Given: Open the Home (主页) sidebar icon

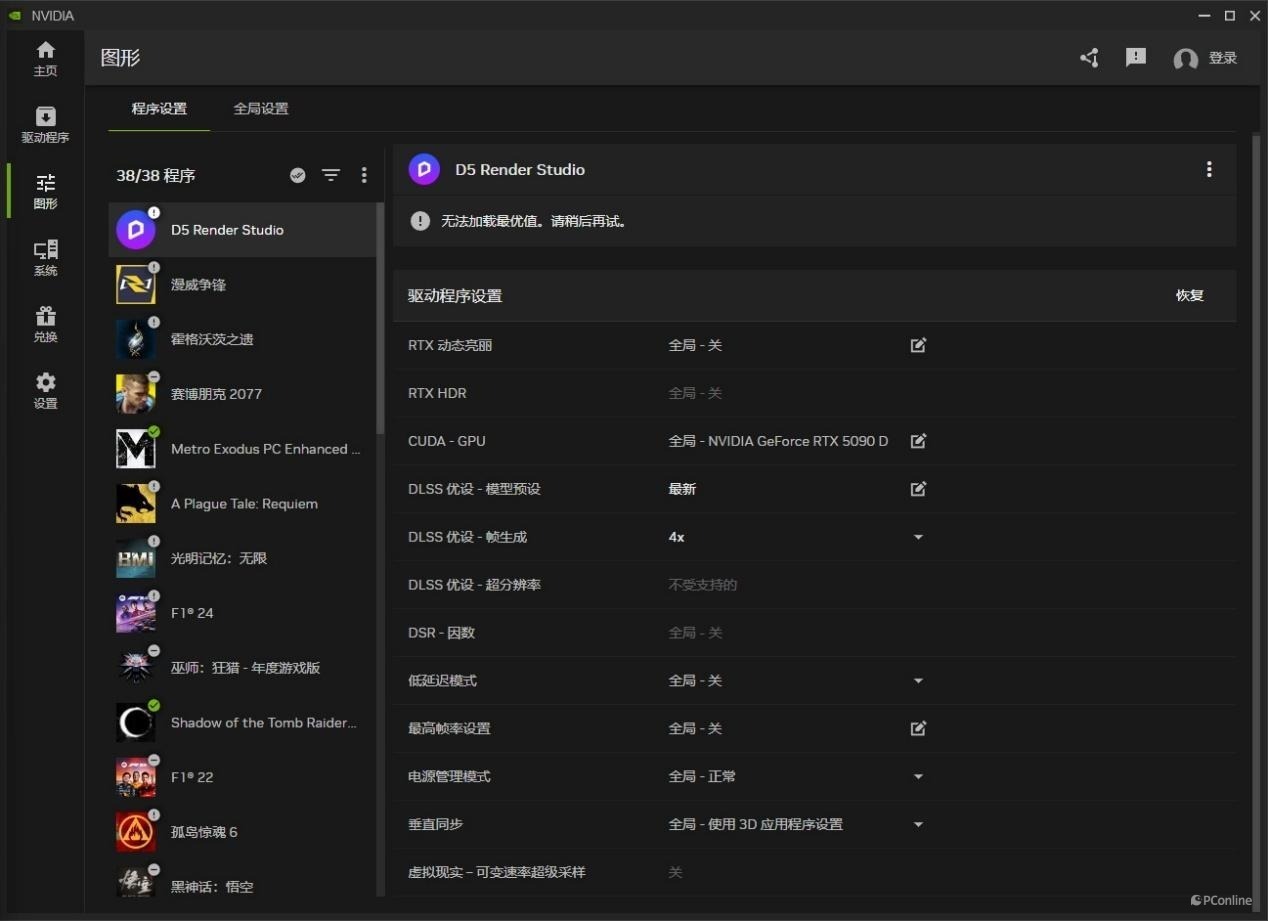Looking at the screenshot, I should coord(45,58).
